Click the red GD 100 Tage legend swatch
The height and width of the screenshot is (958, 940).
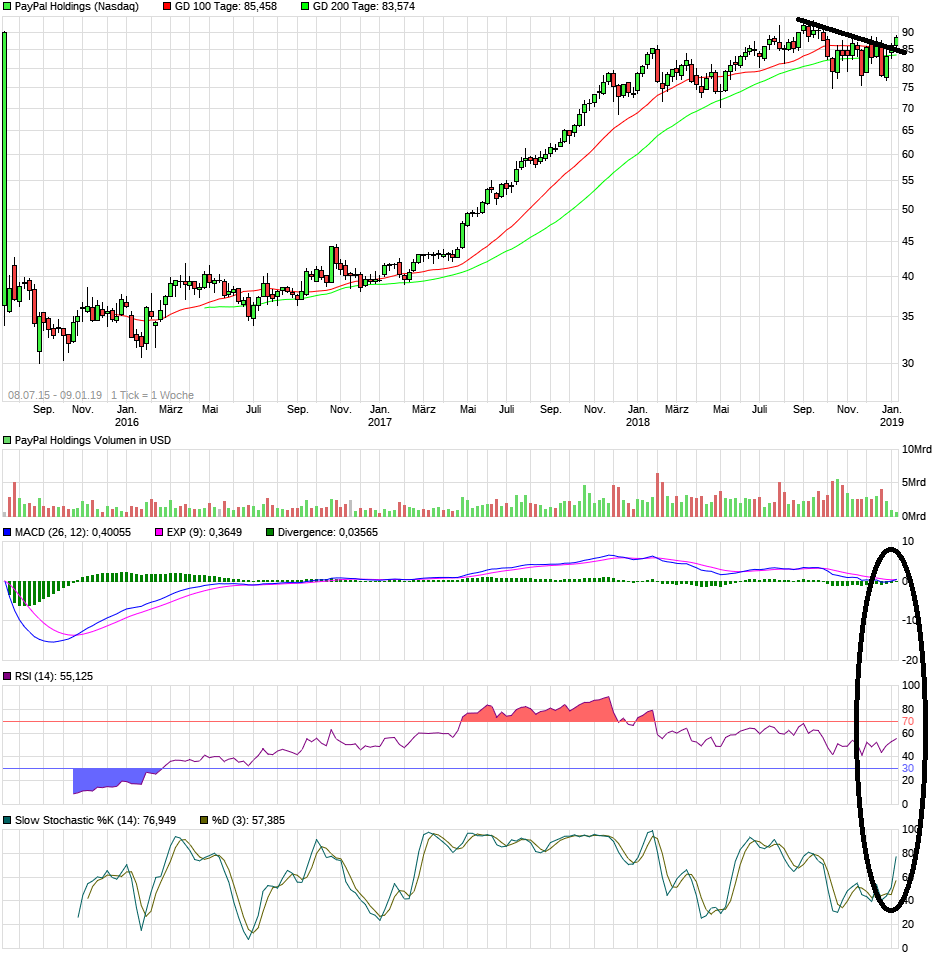click(x=167, y=7)
